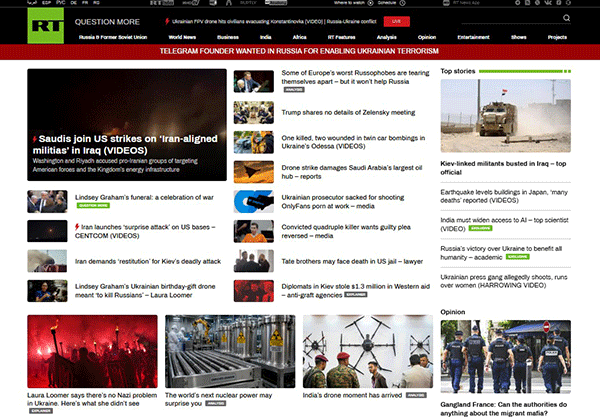Click the VK social icon
This screenshot has width=600, height=419.
548,3
